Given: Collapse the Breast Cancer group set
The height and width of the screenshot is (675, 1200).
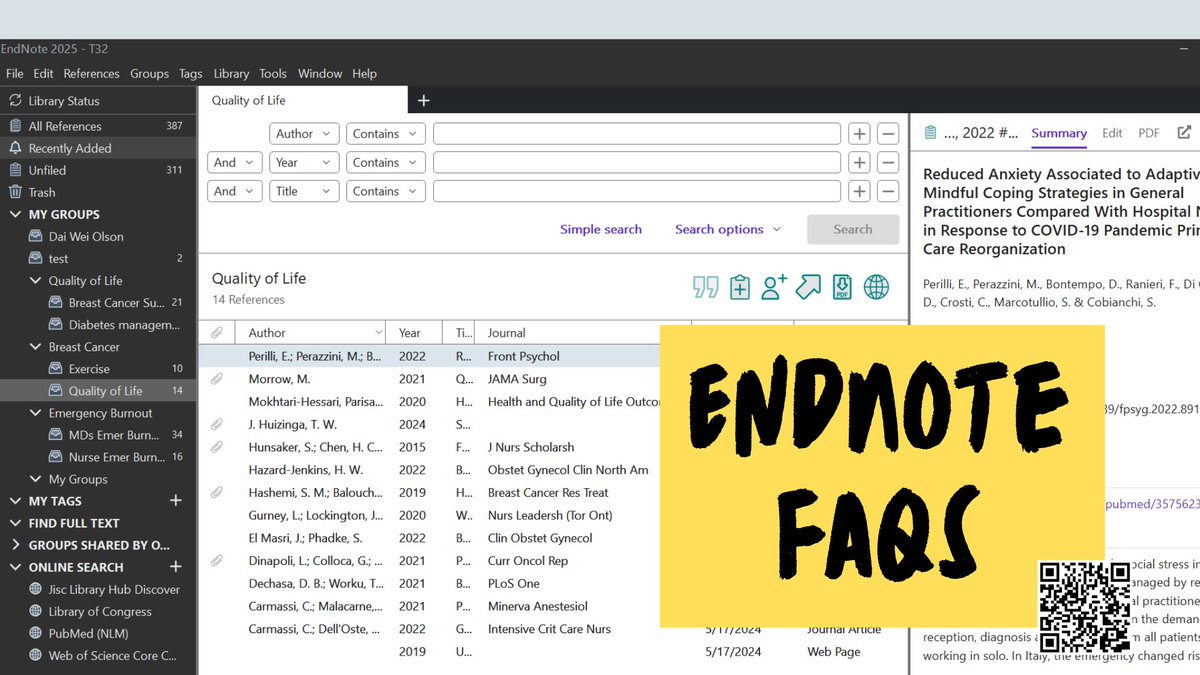Looking at the screenshot, I should (36, 347).
